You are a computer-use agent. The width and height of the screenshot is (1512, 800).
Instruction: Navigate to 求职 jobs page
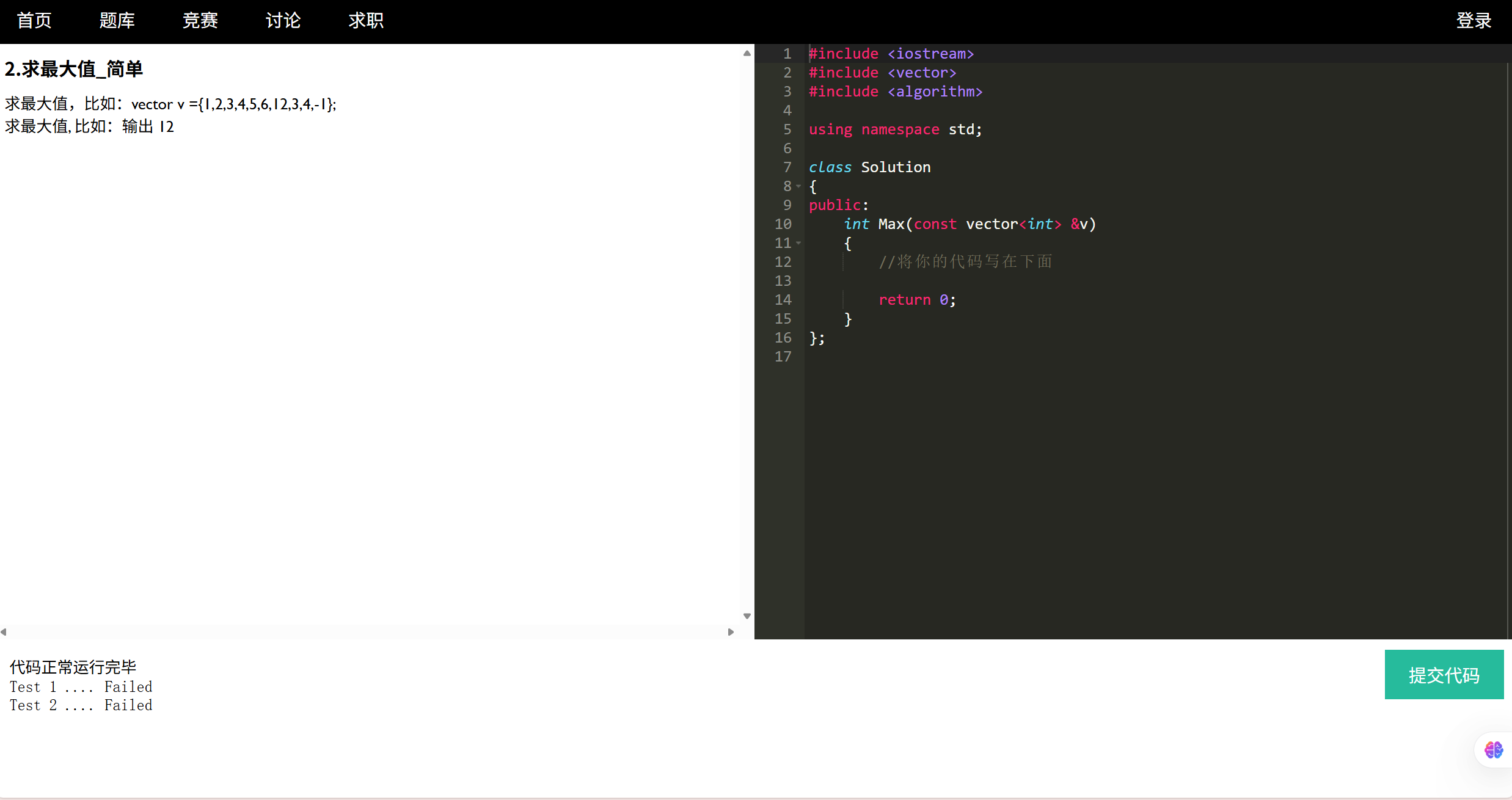[x=366, y=21]
